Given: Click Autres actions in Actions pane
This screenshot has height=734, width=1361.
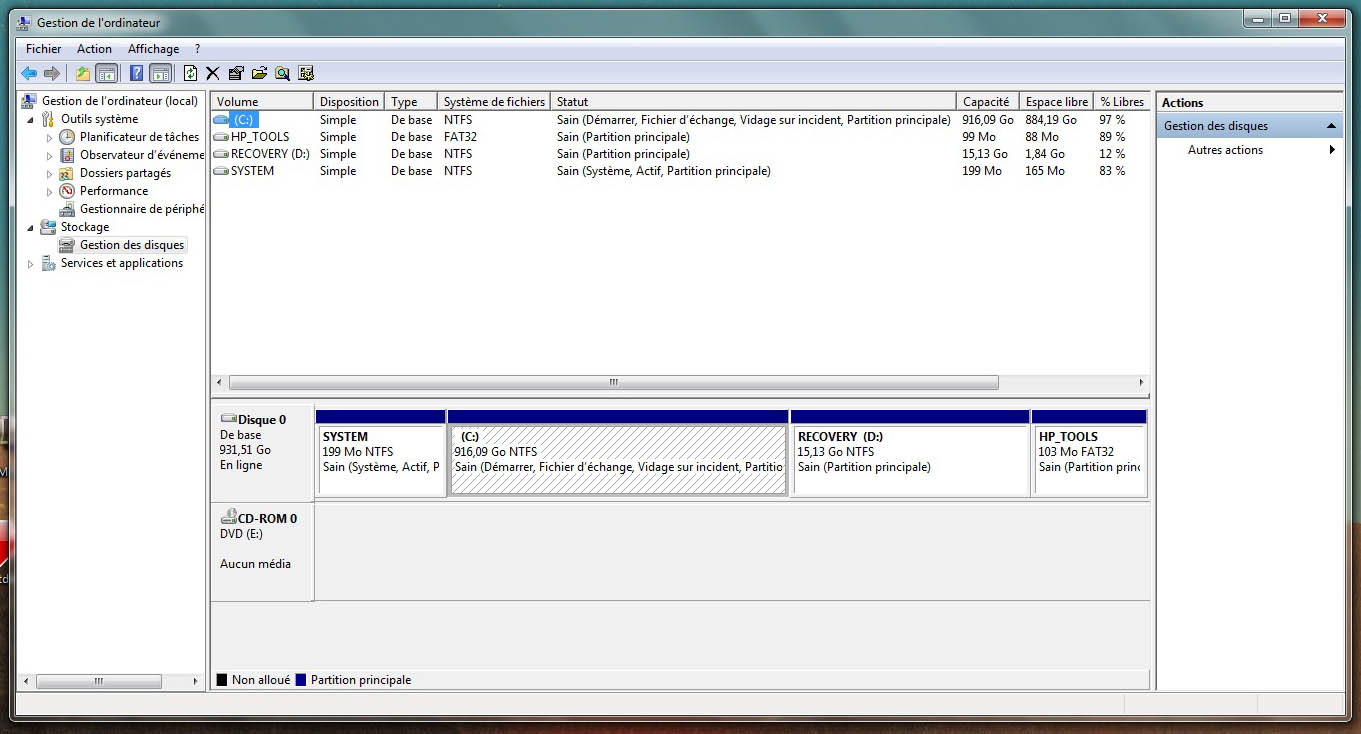Looking at the screenshot, I should tap(1225, 150).
